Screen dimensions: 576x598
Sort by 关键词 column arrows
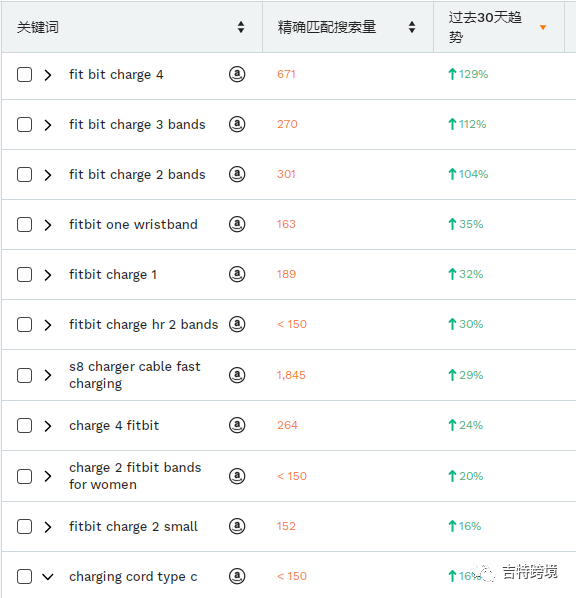(x=241, y=27)
